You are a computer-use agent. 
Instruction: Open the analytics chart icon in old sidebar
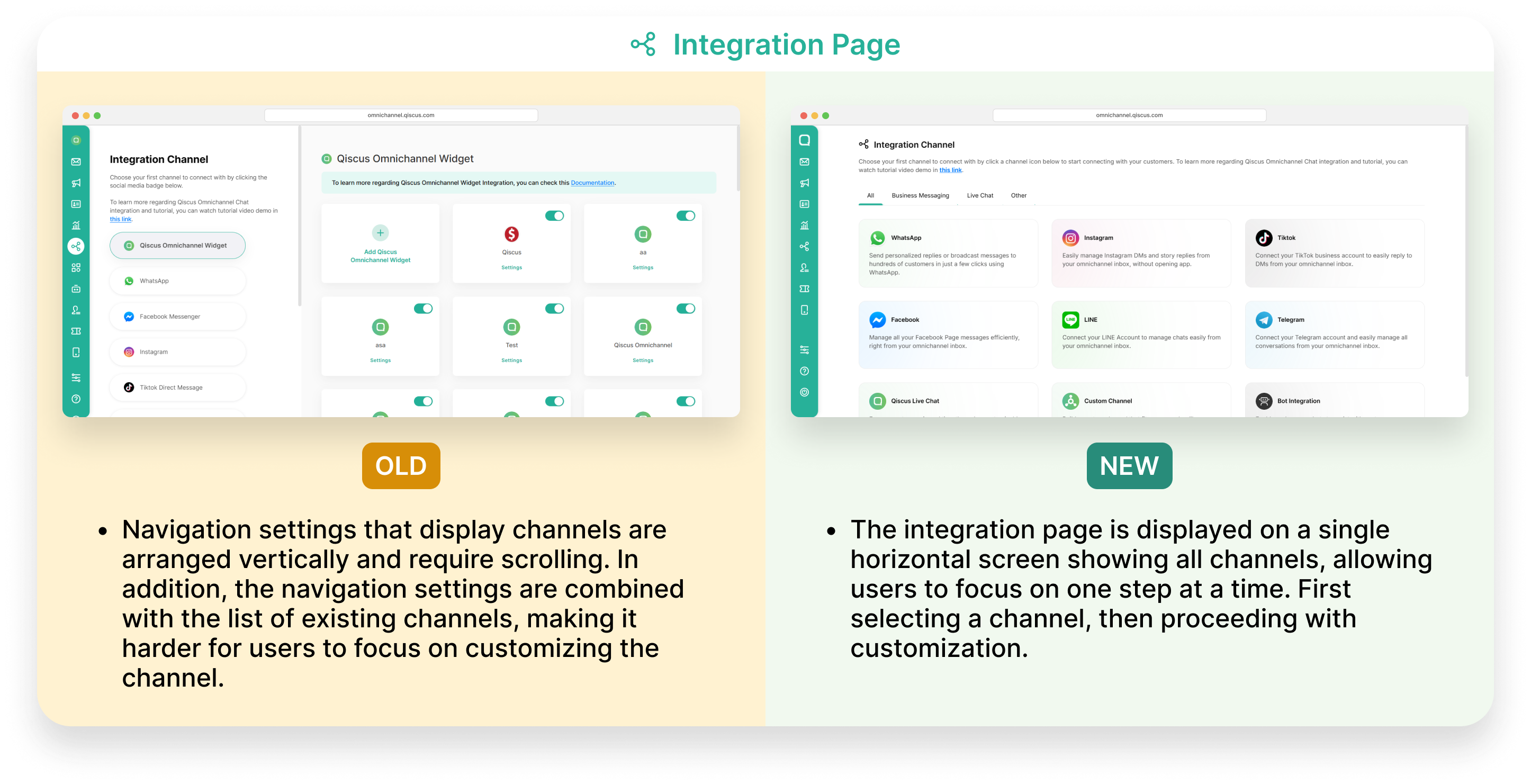[76, 226]
